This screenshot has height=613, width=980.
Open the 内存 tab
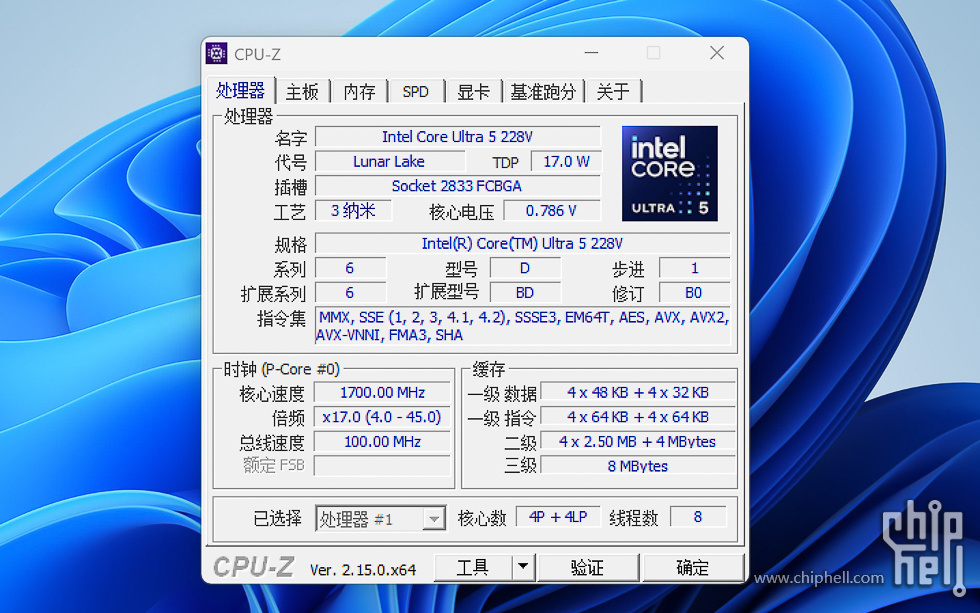tap(359, 92)
